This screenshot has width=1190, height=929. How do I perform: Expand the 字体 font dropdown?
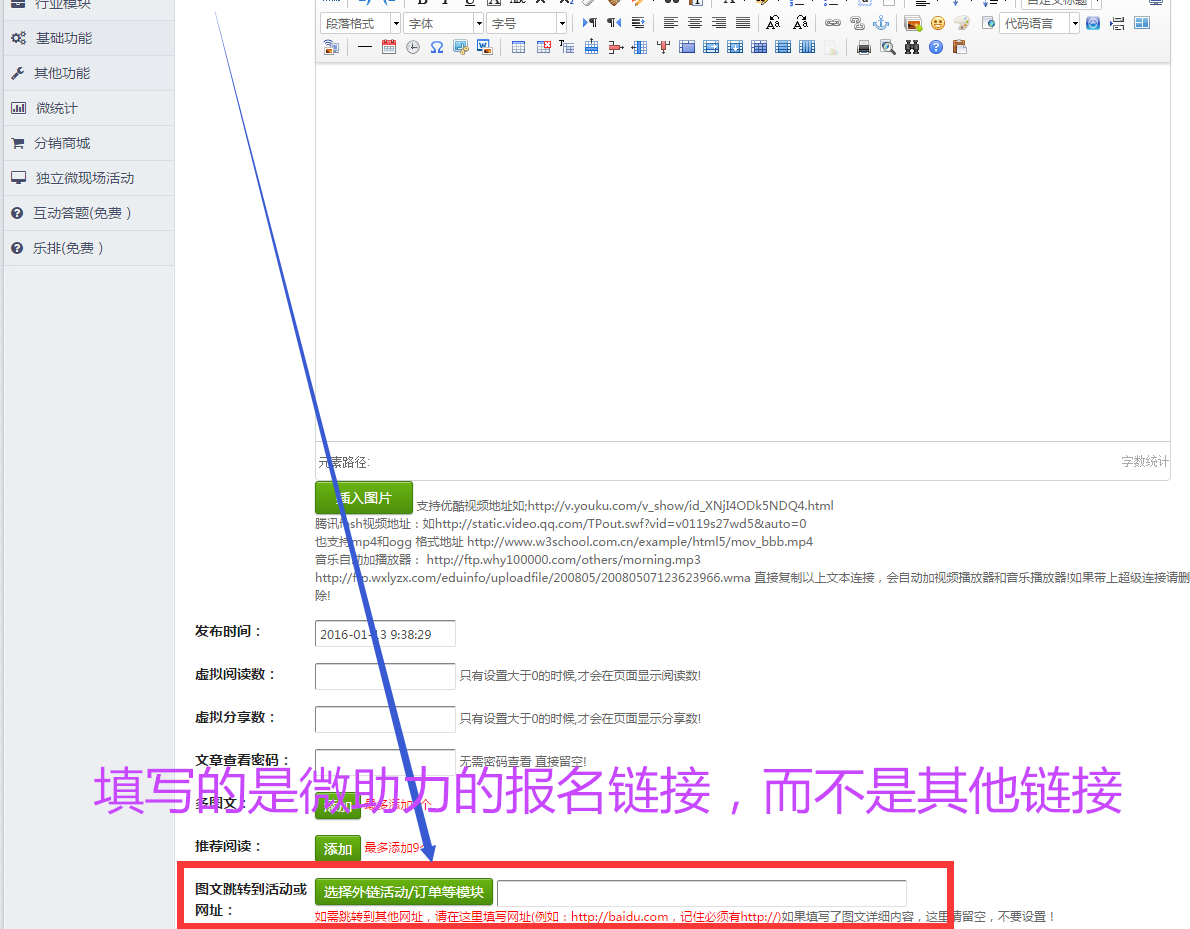coord(444,23)
